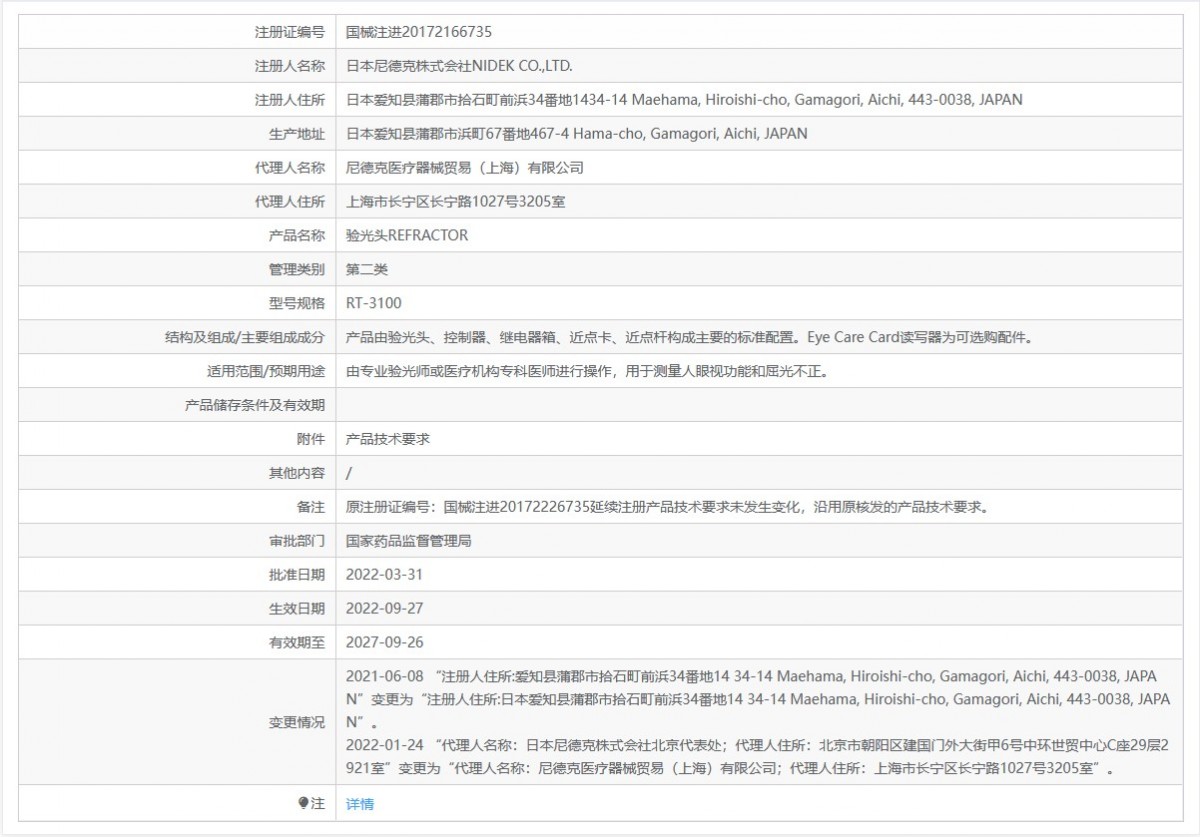This screenshot has width=1200, height=837.
Task: Open the 详情 link in the 注 row
Action: tap(359, 803)
